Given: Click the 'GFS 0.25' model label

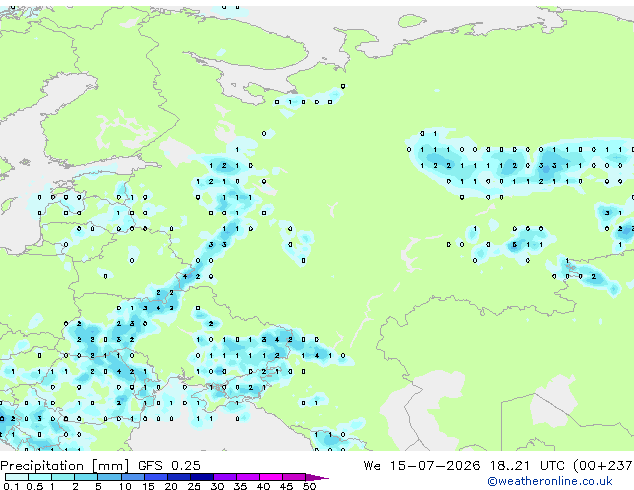Looking at the screenshot, I should coord(169,465).
